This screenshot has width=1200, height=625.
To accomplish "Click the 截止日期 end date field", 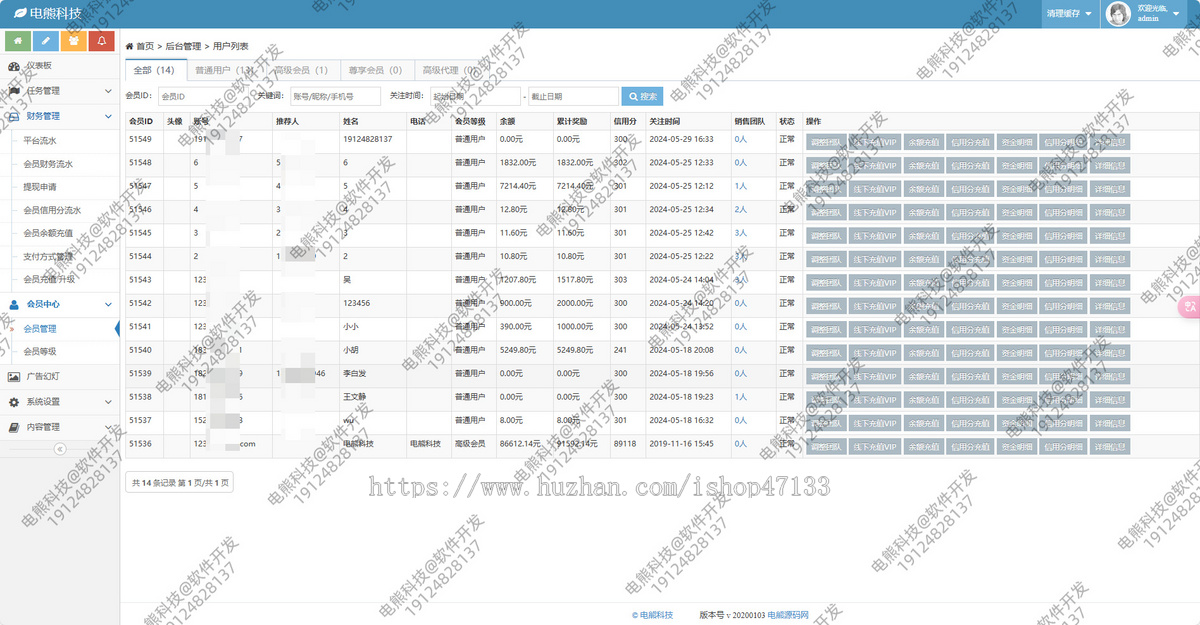I will coord(573,97).
